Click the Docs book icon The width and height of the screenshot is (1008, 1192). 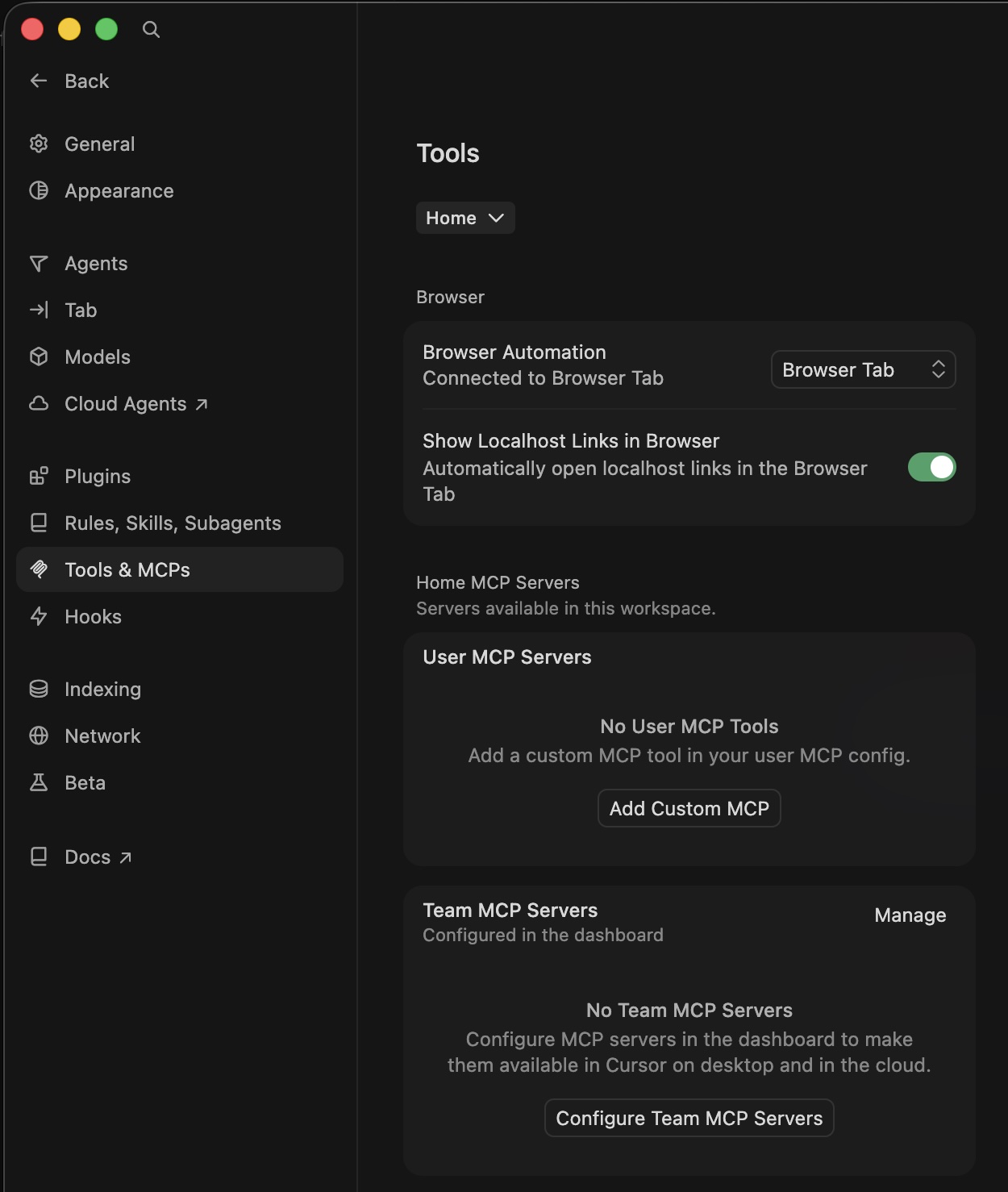click(39, 856)
